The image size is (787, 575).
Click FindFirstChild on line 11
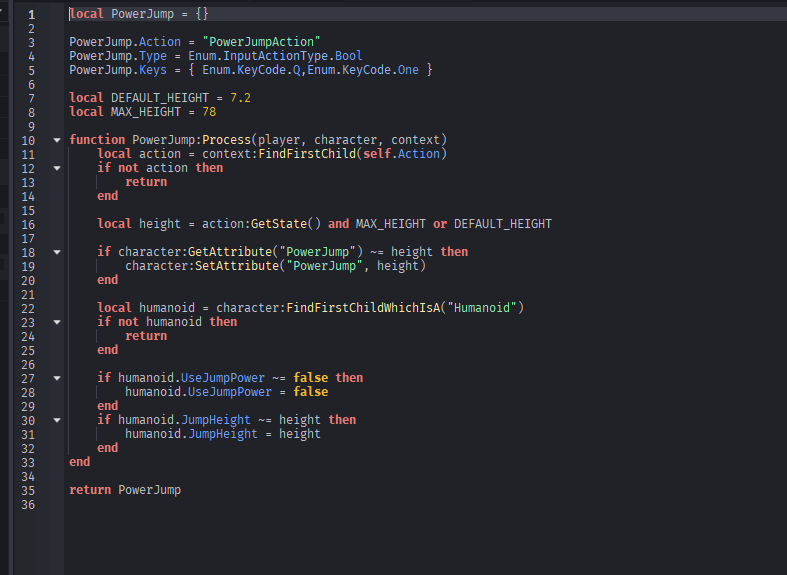[307, 154]
